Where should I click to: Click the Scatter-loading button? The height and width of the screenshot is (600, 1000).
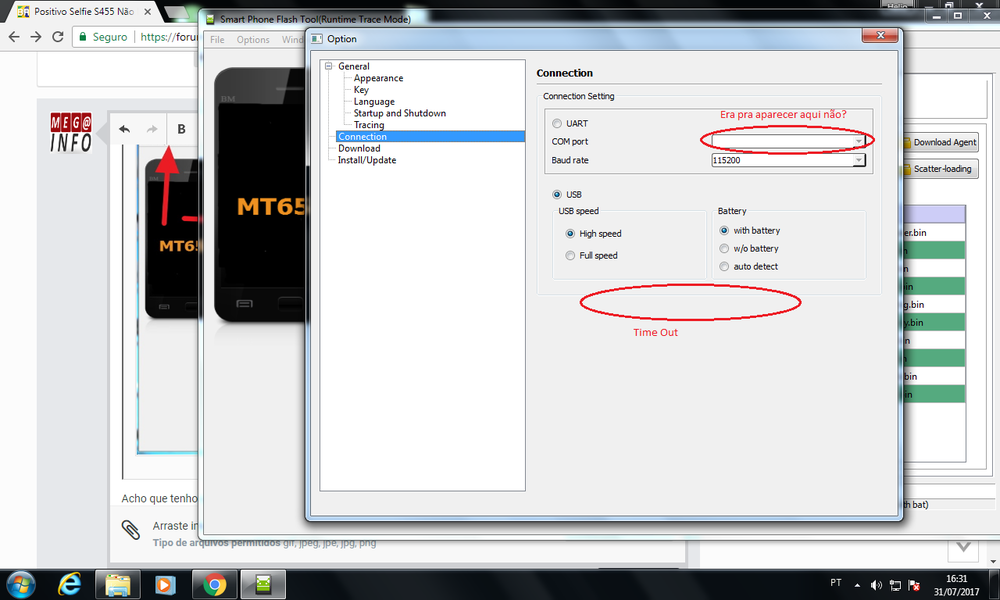[936, 169]
